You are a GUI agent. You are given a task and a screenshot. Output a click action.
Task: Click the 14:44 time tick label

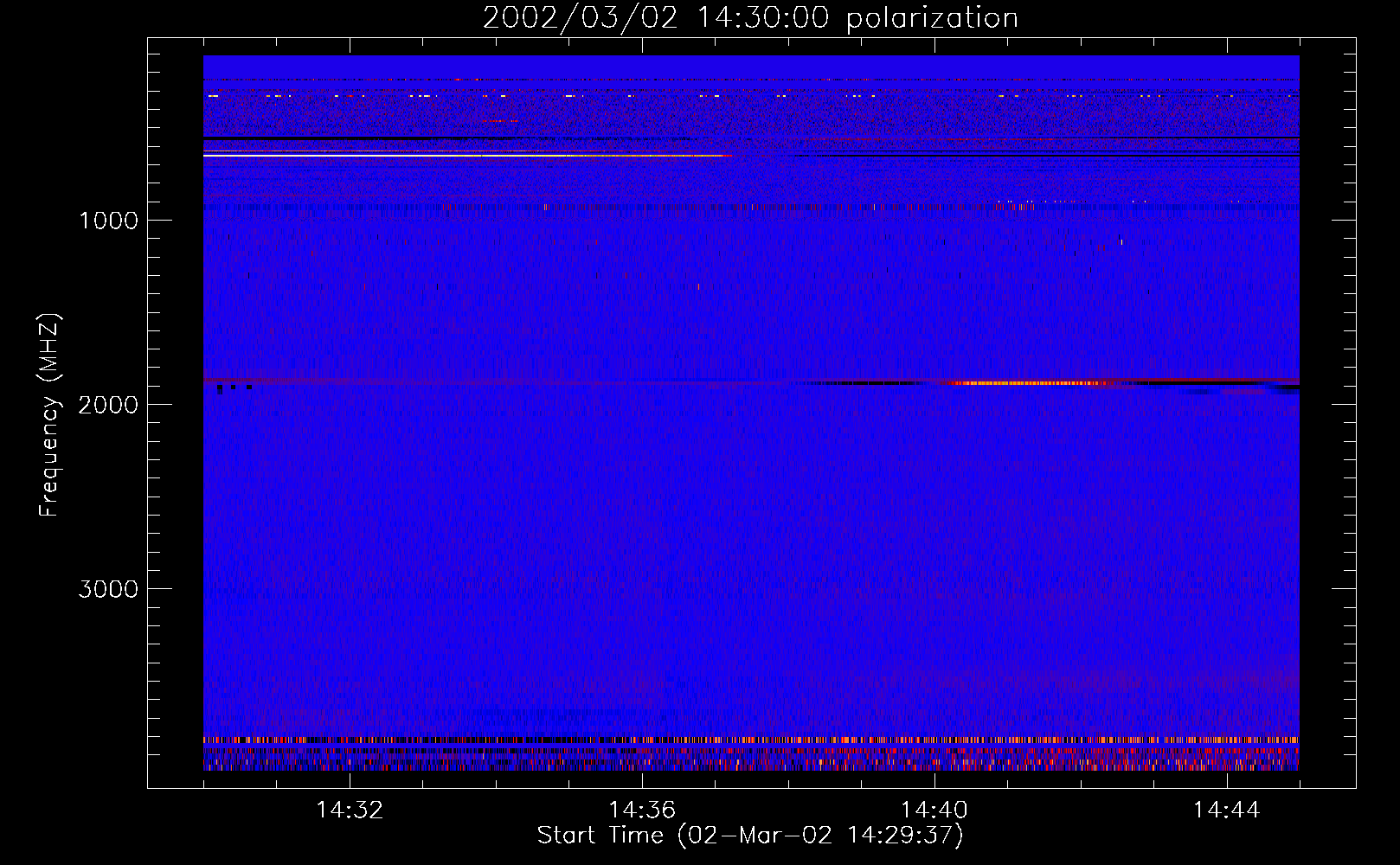point(1227,811)
